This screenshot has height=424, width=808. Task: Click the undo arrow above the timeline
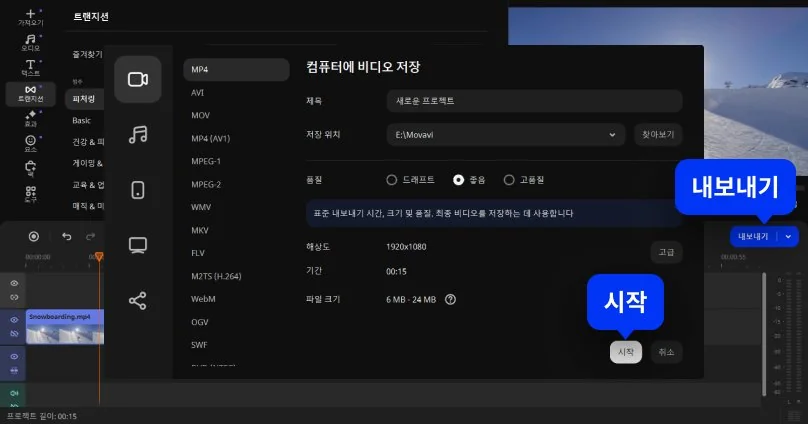tap(66, 236)
